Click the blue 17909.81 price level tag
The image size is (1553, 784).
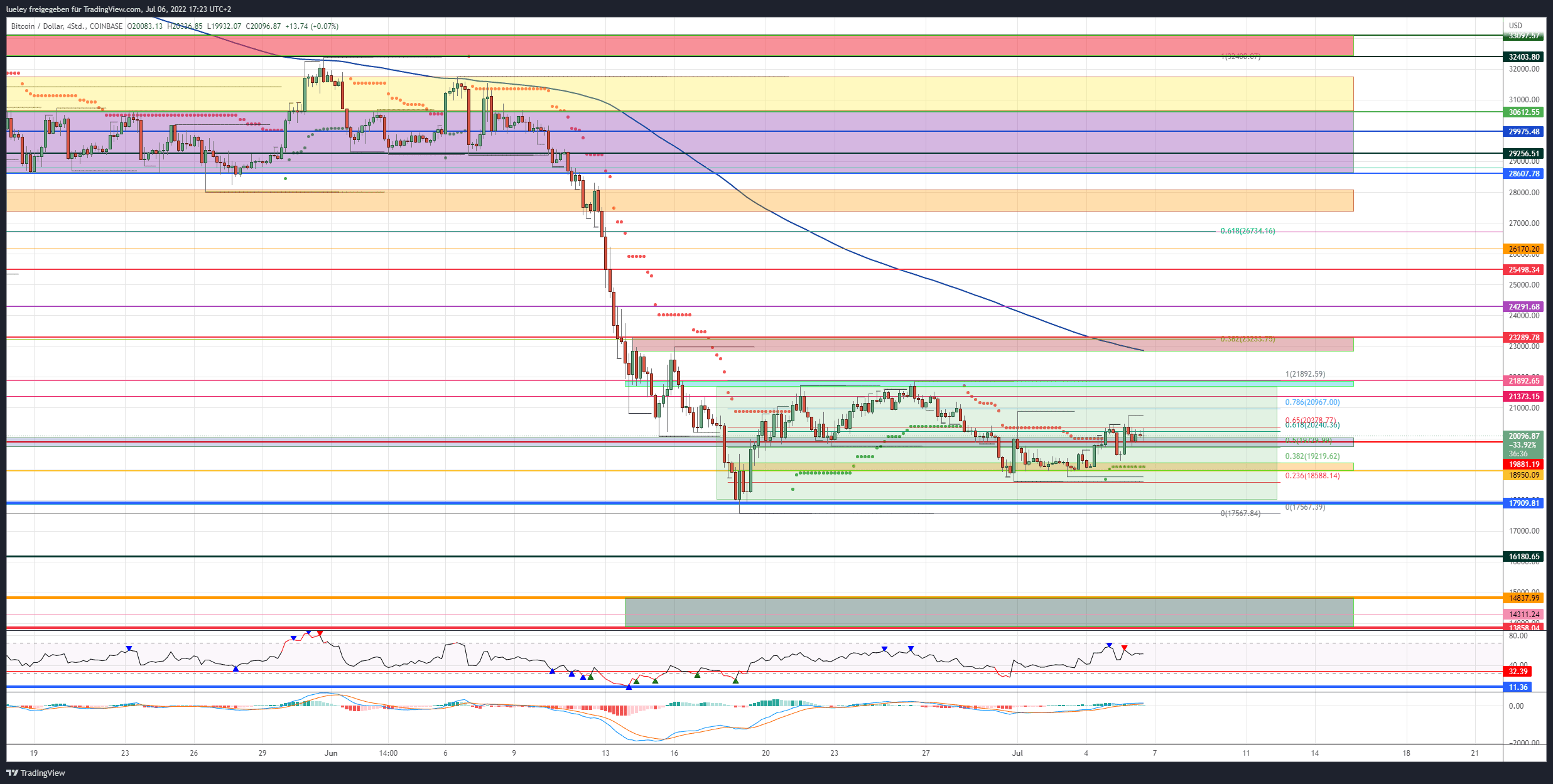(x=1523, y=503)
